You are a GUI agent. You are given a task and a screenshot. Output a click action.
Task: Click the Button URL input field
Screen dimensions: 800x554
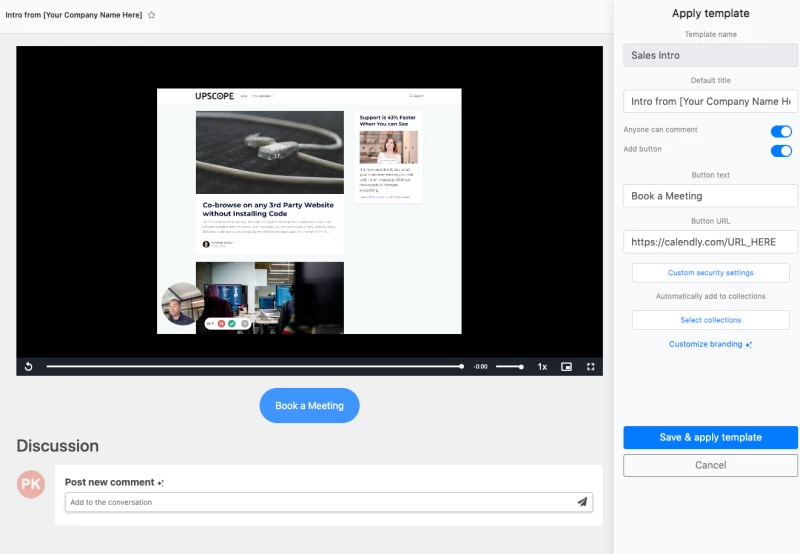pyautogui.click(x=710, y=242)
